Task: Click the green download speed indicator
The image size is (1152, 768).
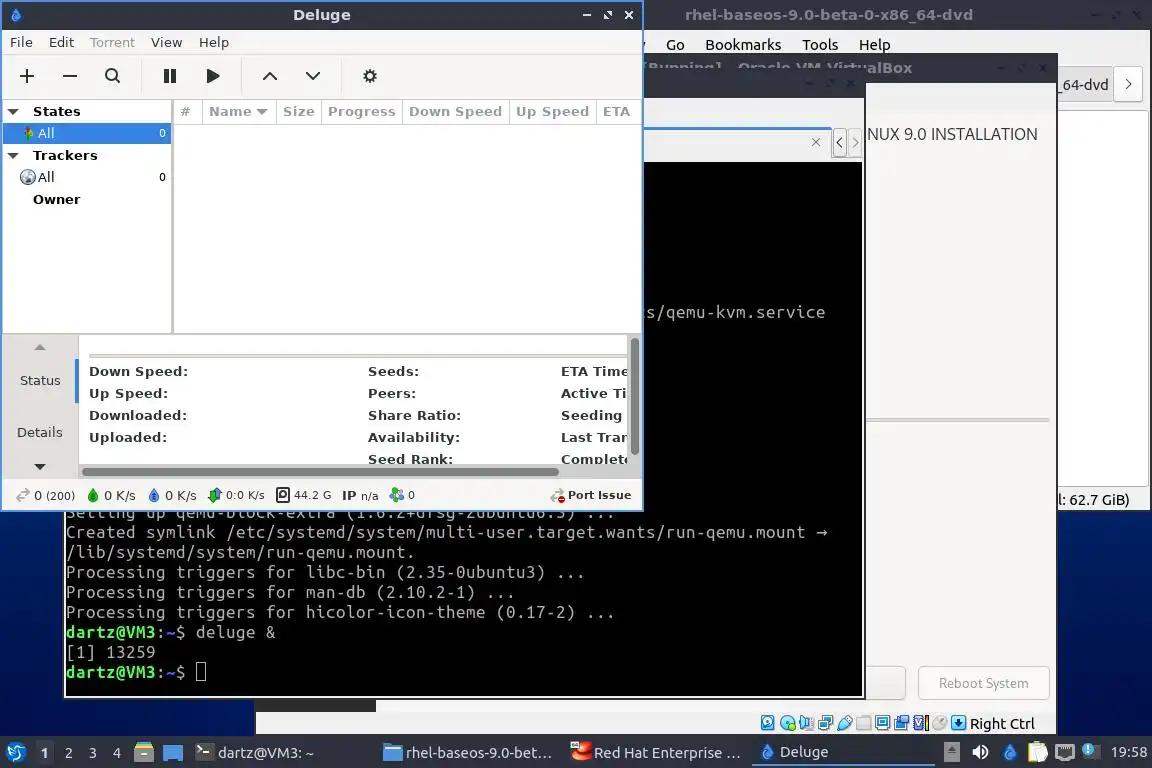Action: [111, 495]
